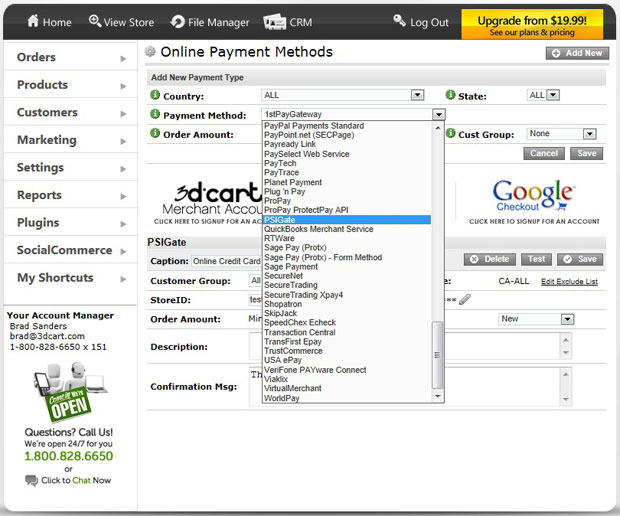
Task: Select SecureTrading Xpay4 option
Action: (347, 295)
